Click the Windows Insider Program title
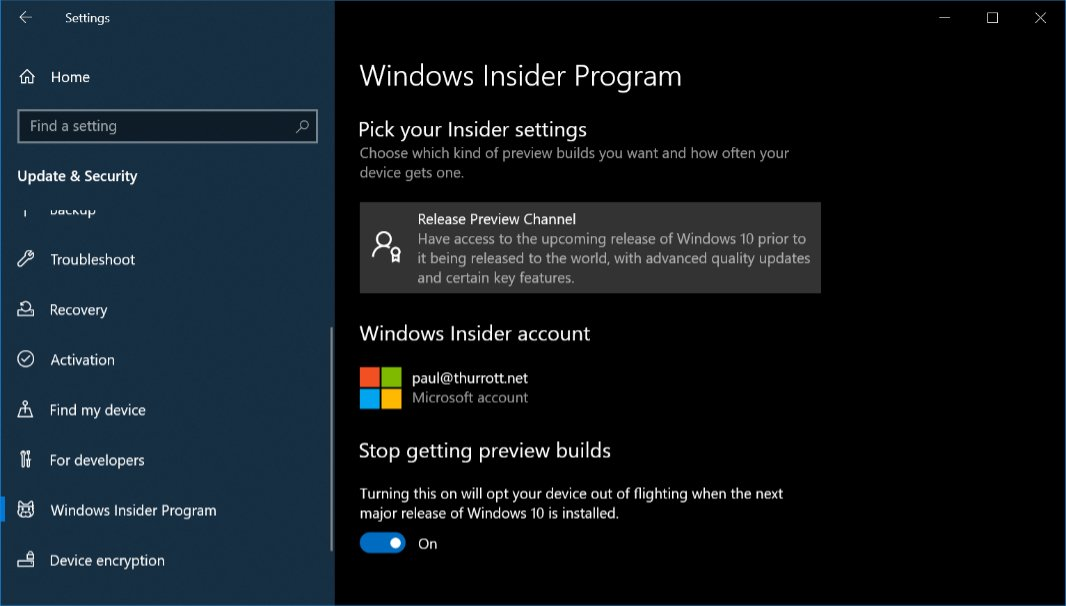The width and height of the screenshot is (1066, 606). 520,76
